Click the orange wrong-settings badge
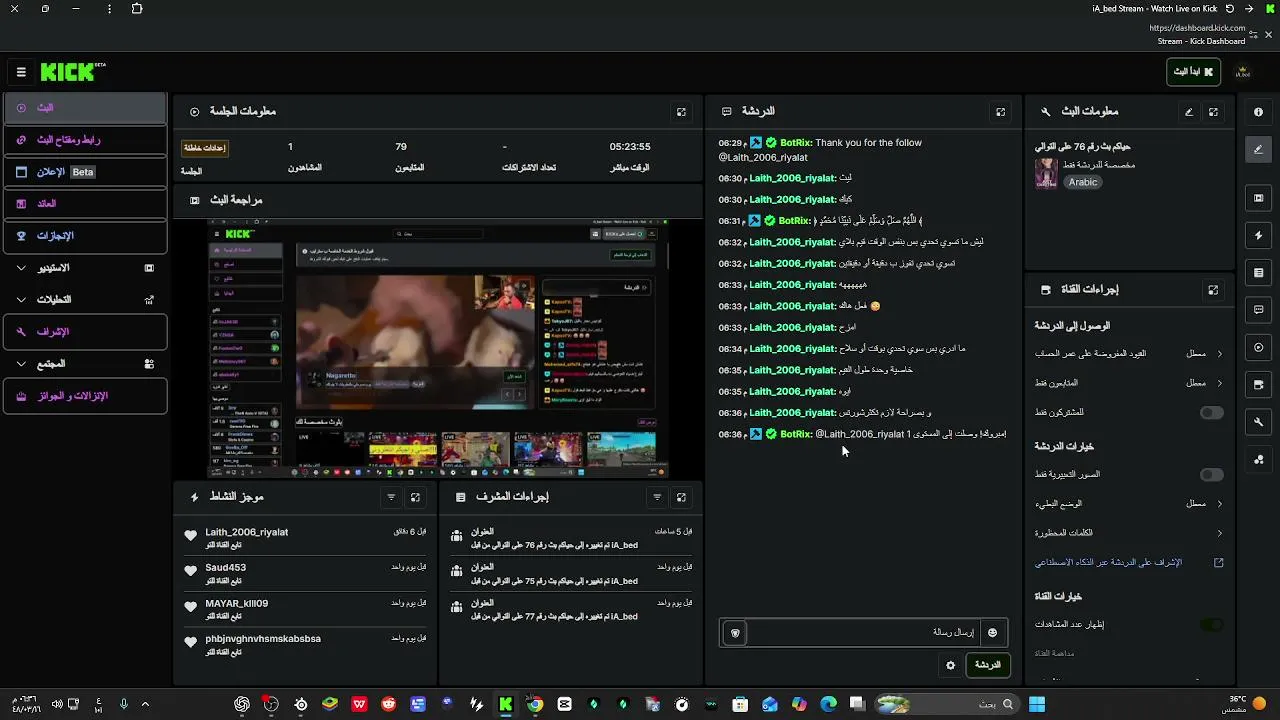 pyautogui.click(x=204, y=148)
